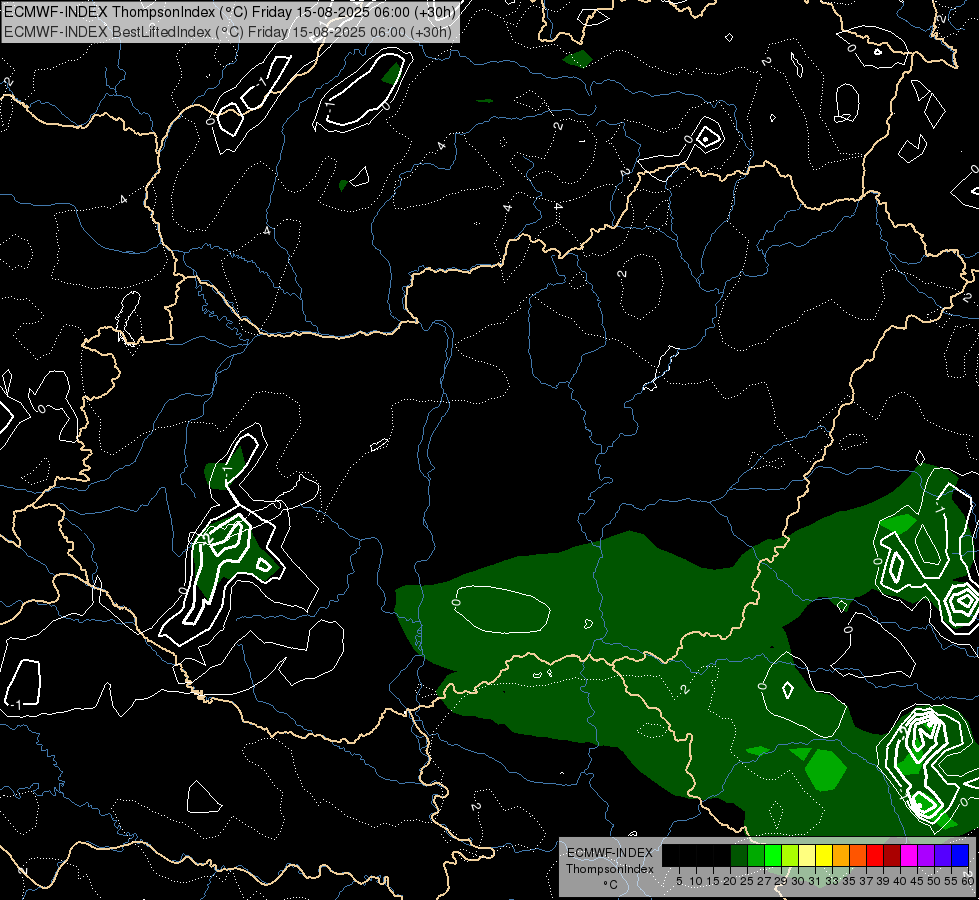
Task: Click the legend tick label 33
Action: [832, 881]
